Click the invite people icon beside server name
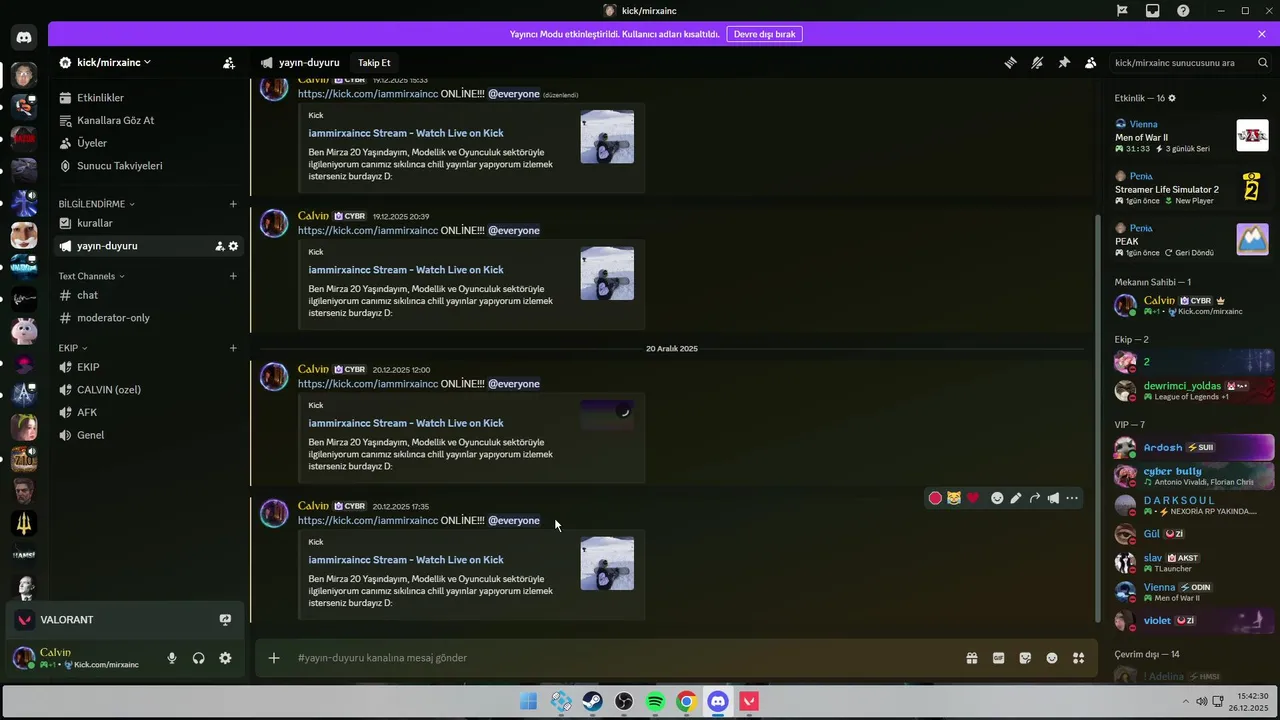Viewport: 1280px width, 720px height. [229, 62]
